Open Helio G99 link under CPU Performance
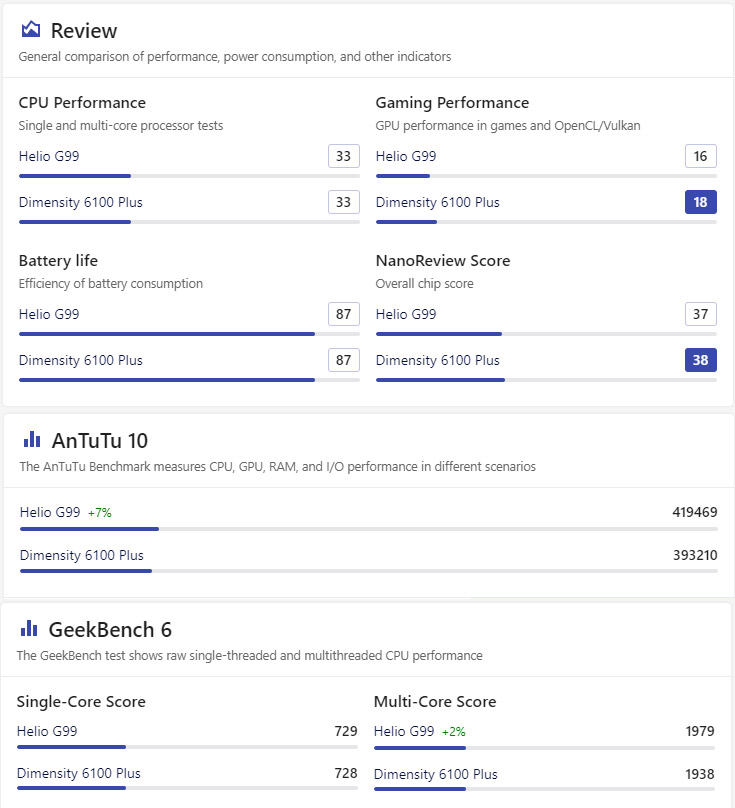 (49, 156)
